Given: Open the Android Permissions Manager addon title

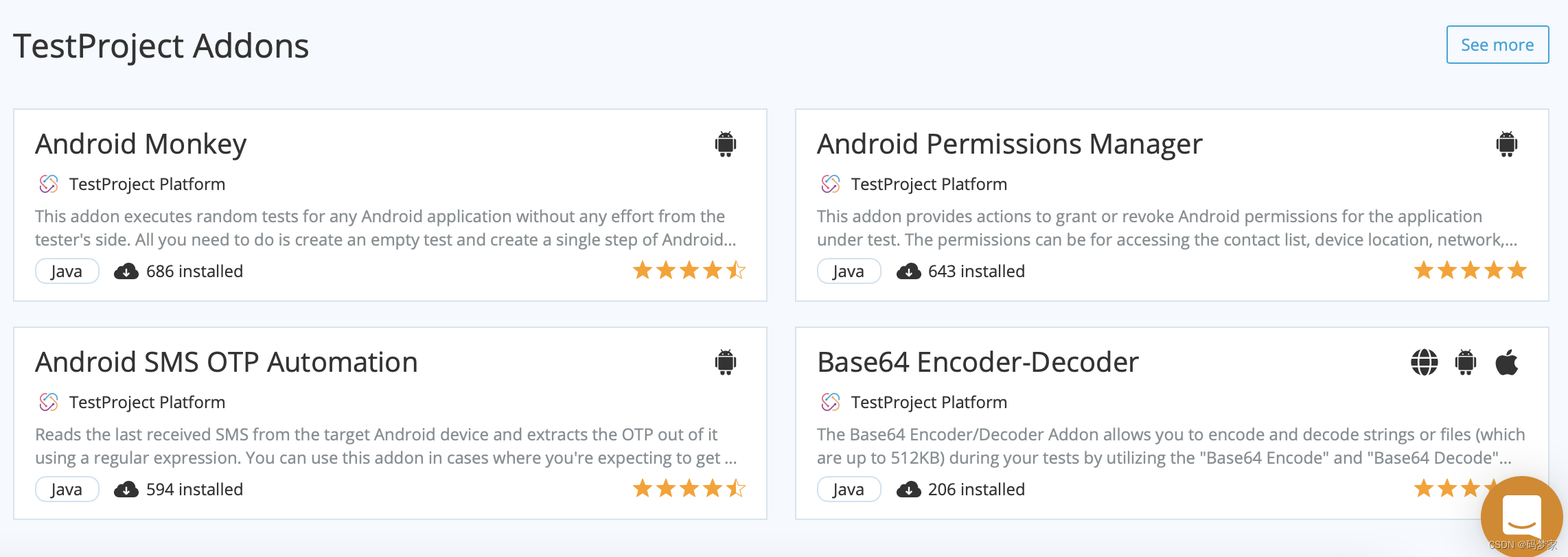Looking at the screenshot, I should tap(1009, 144).
